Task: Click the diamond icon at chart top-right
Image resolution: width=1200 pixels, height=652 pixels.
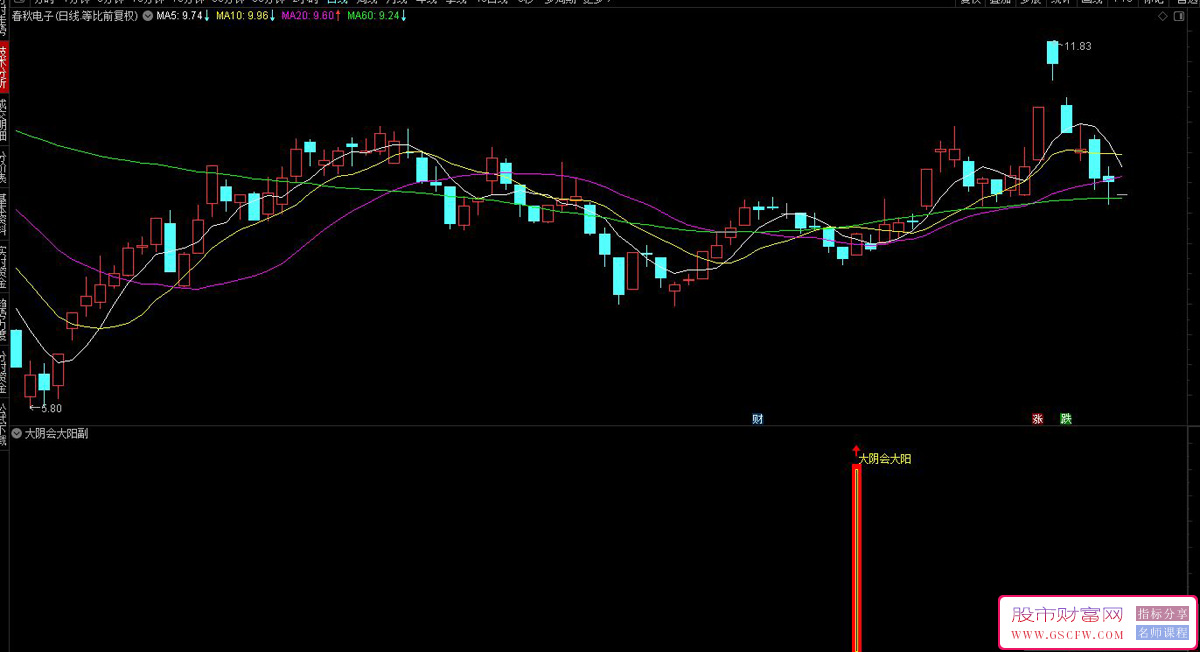Action: (1161, 17)
